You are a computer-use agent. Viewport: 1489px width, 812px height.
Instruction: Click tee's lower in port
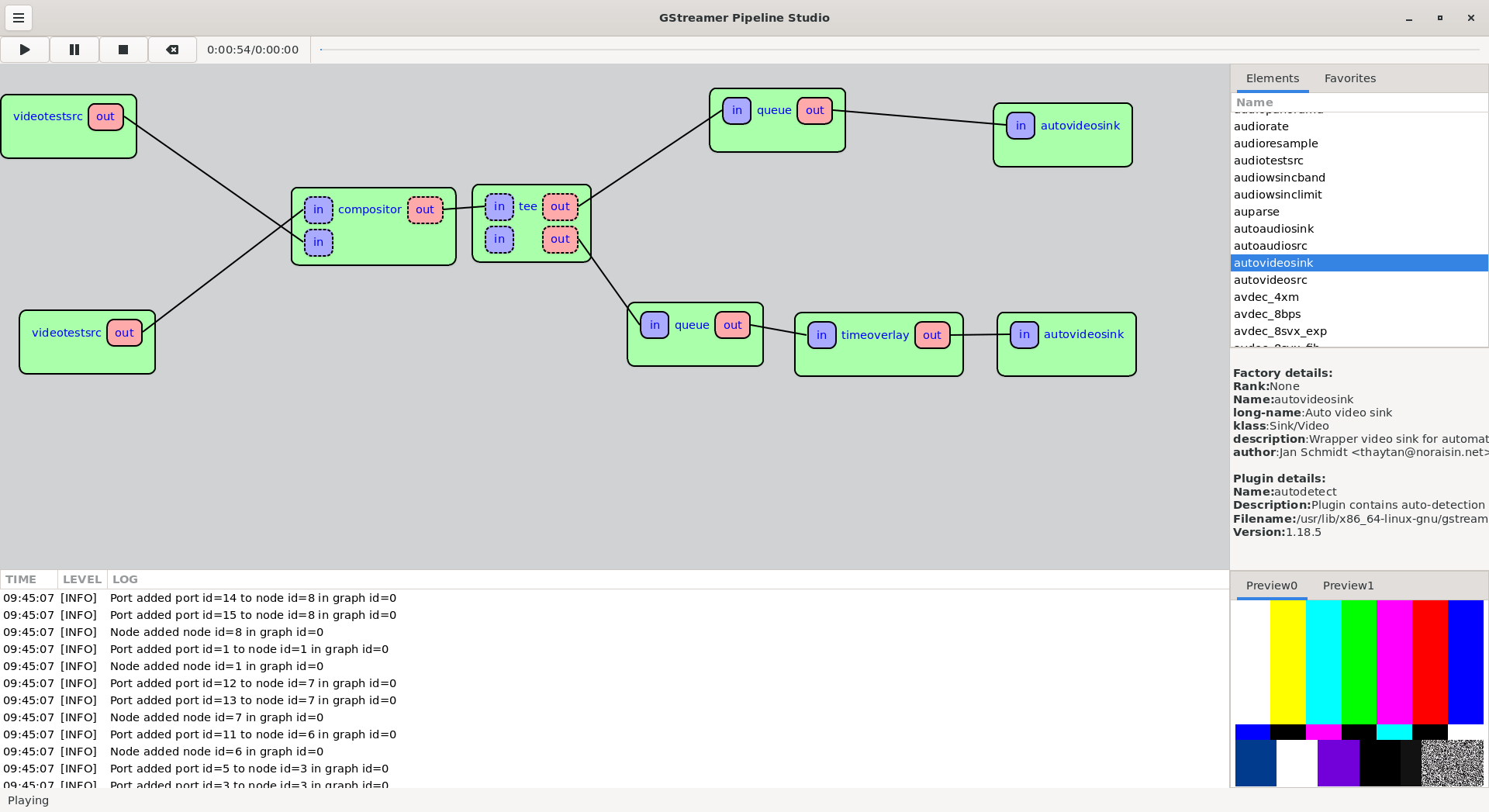click(x=499, y=240)
